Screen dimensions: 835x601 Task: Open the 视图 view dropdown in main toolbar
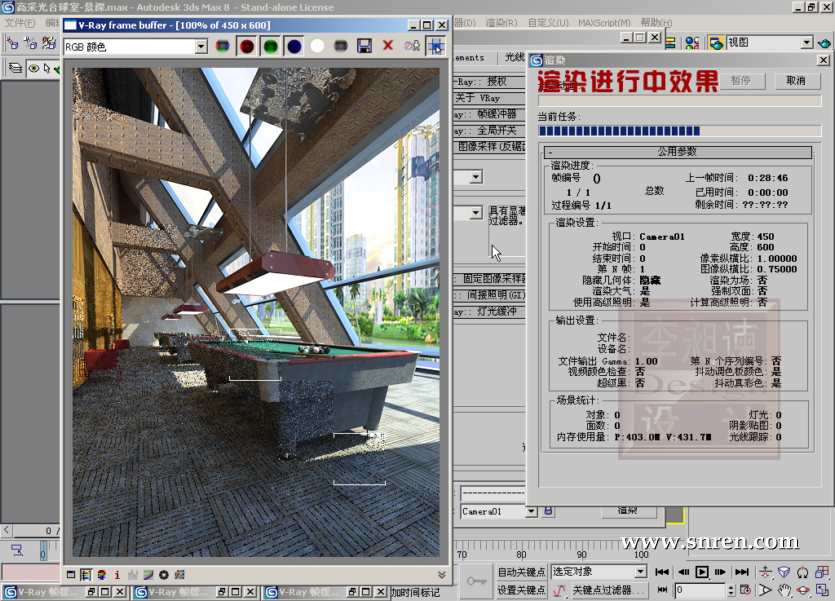tap(807, 43)
